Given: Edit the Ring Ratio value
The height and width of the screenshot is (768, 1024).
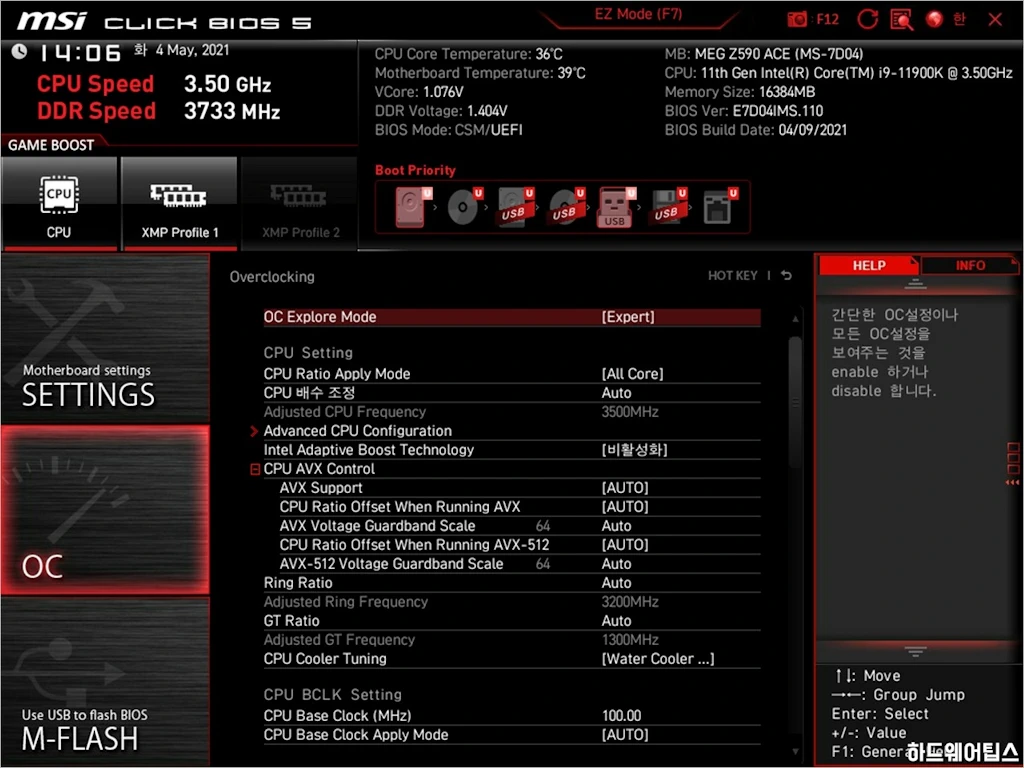Looking at the screenshot, I should 512,583.
